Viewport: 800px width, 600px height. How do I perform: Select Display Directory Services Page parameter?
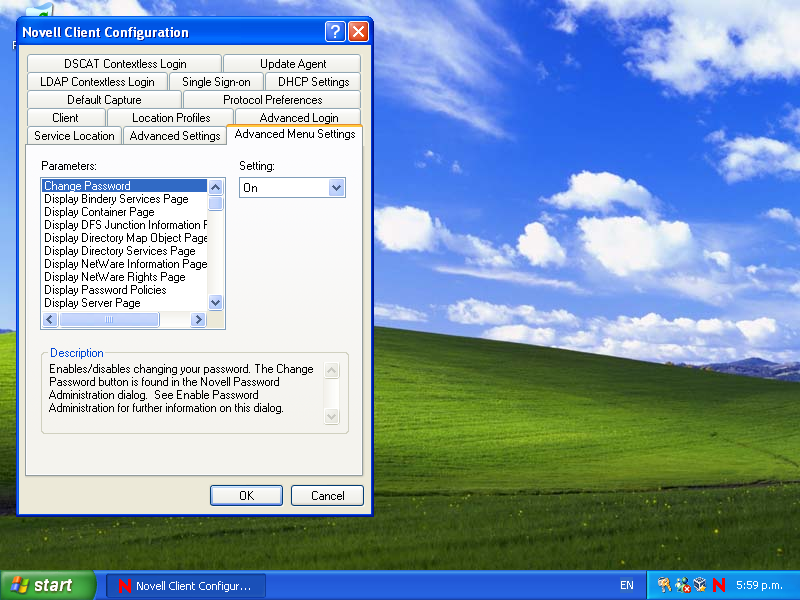tap(124, 251)
